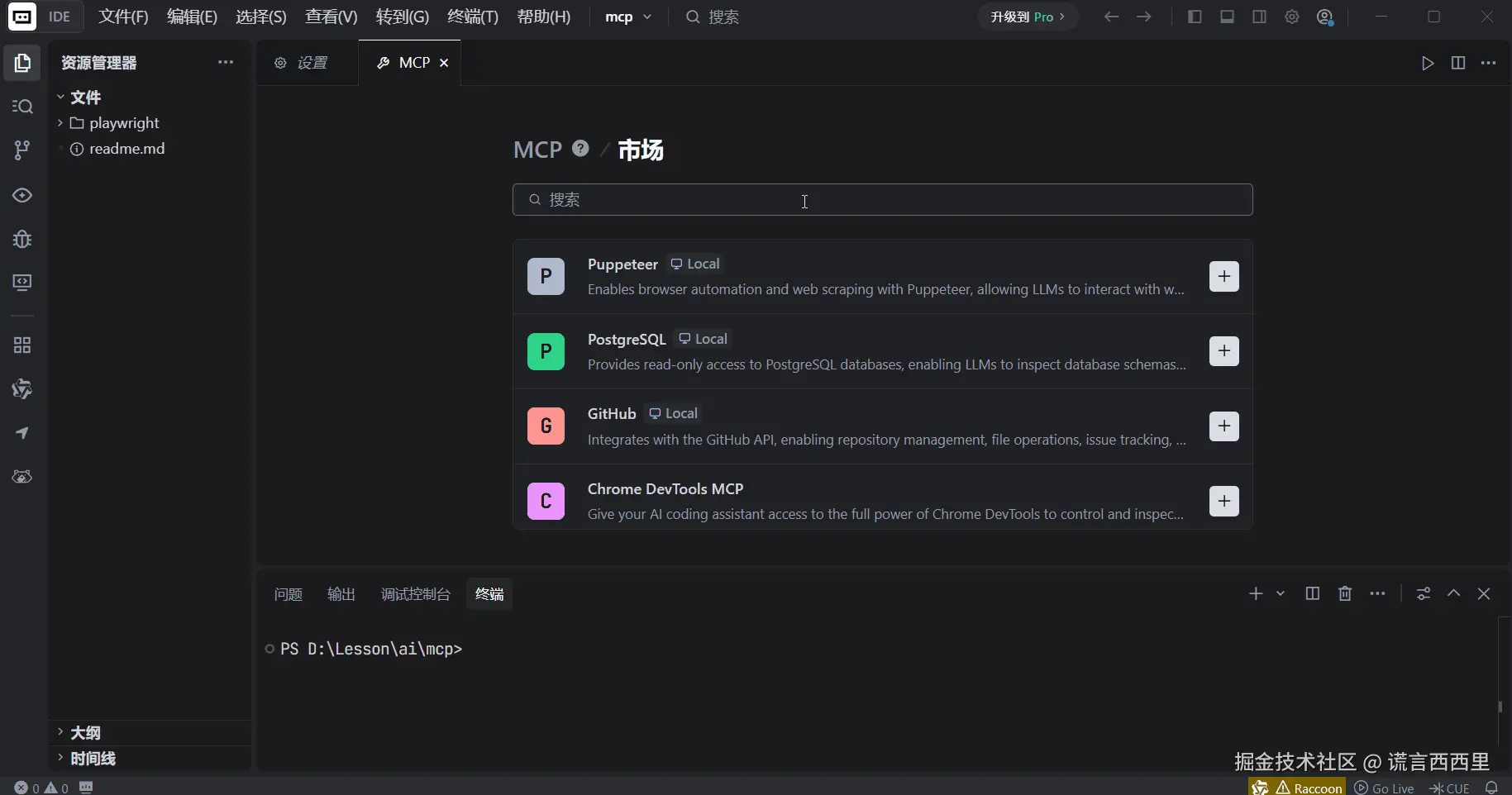Open the Search view in the activity bar
The height and width of the screenshot is (795, 1512).
[x=22, y=107]
